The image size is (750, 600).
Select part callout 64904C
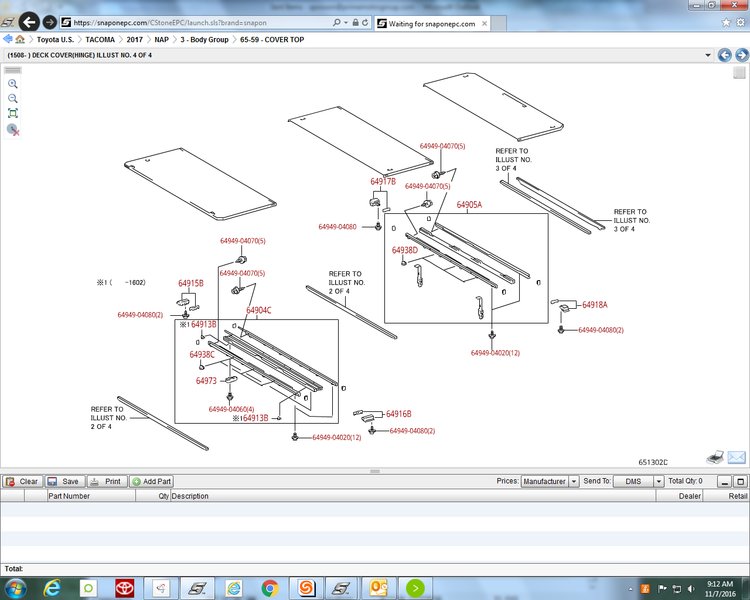tap(258, 311)
